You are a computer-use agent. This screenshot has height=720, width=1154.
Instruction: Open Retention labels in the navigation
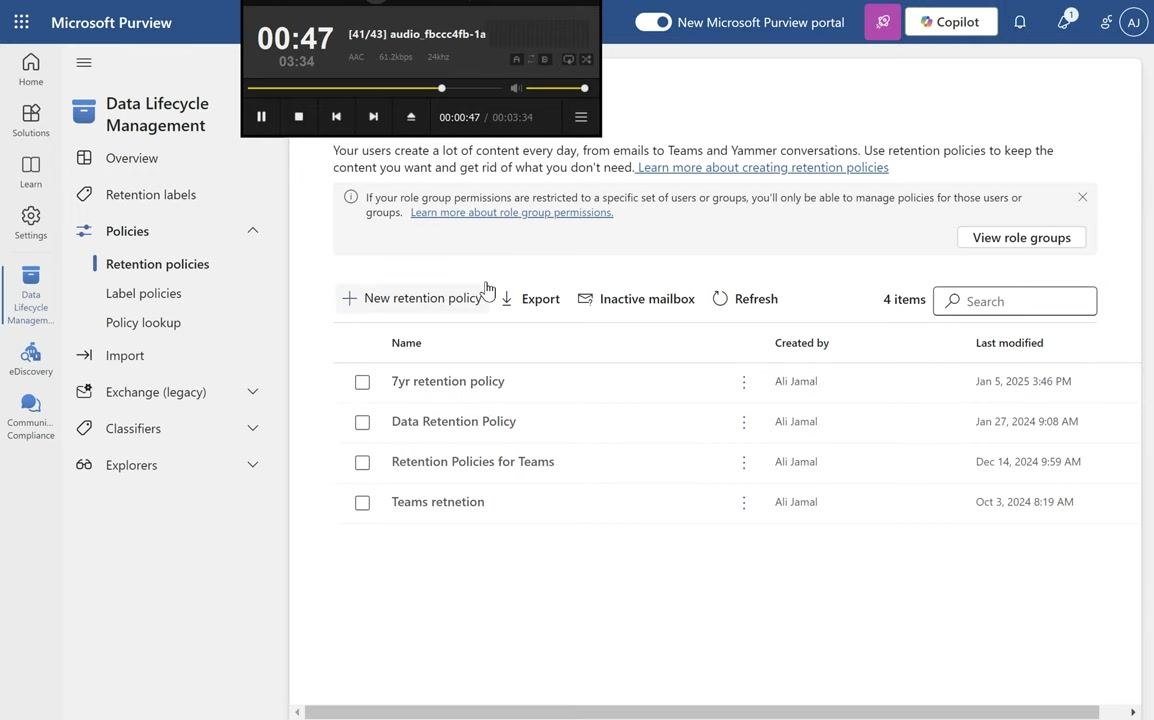tap(151, 194)
